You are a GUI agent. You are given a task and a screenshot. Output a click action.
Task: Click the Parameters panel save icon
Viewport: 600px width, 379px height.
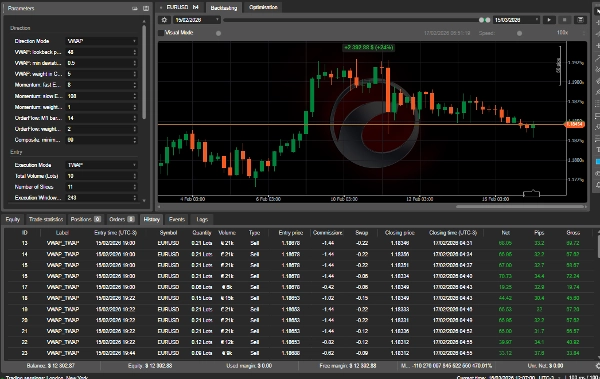[x=146, y=8]
